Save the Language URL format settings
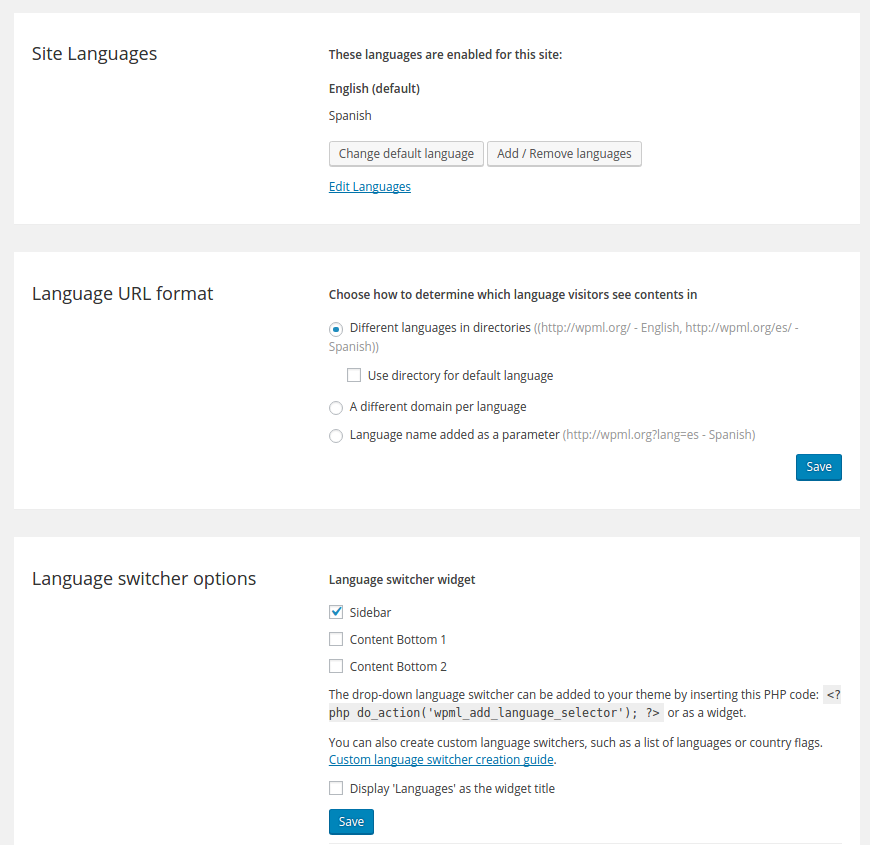 (x=818, y=467)
